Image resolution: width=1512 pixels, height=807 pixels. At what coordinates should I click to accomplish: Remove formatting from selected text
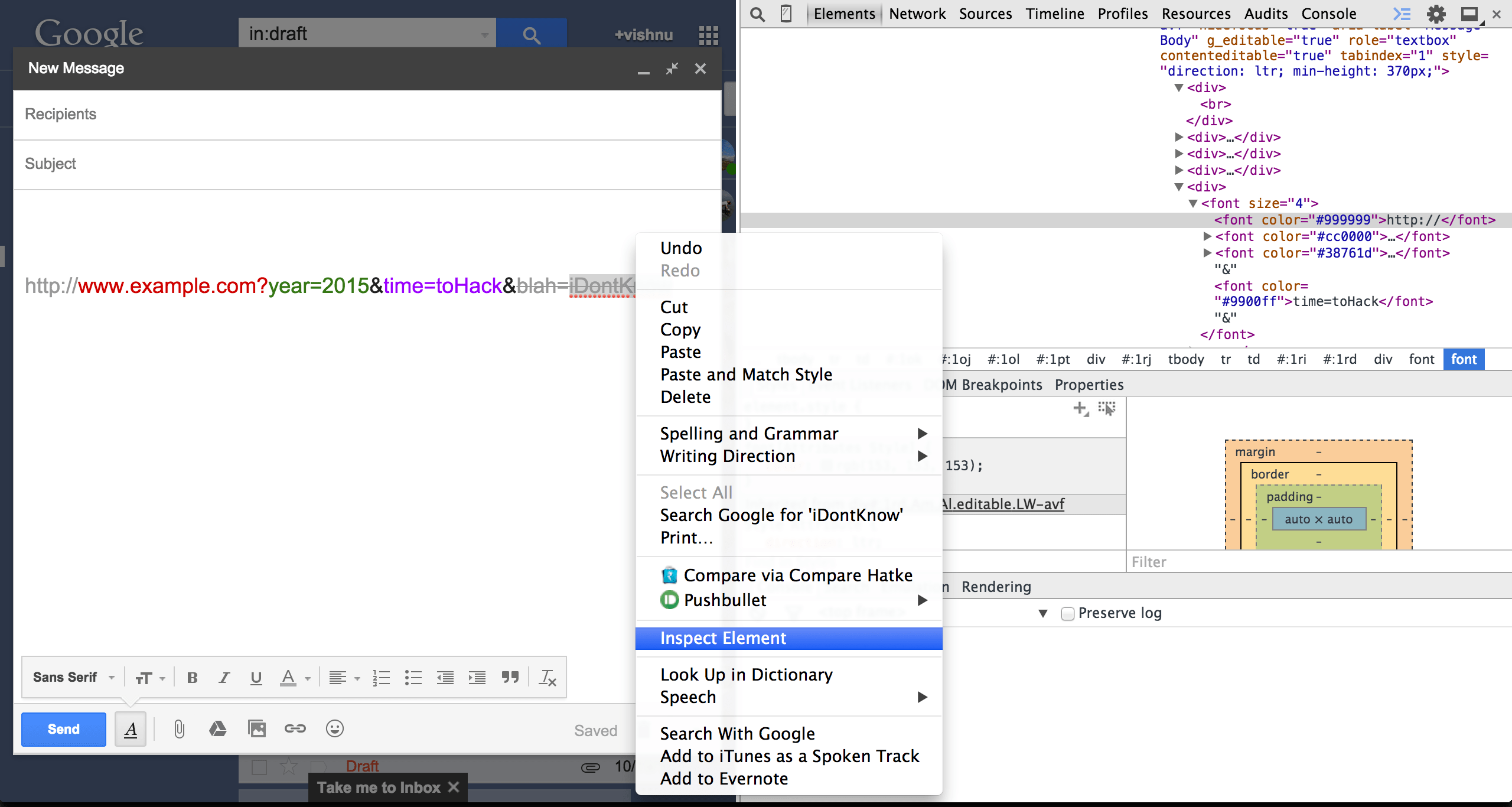click(548, 678)
